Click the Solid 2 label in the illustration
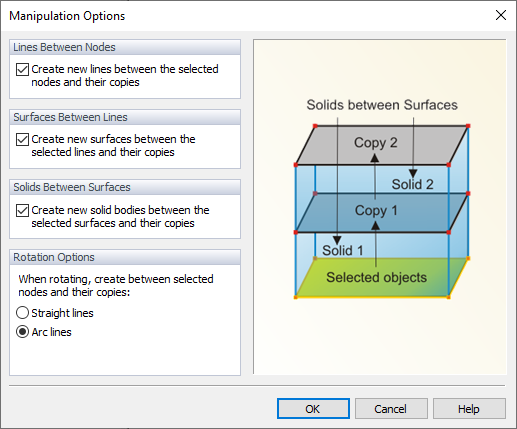The image size is (517, 429). pos(413,184)
